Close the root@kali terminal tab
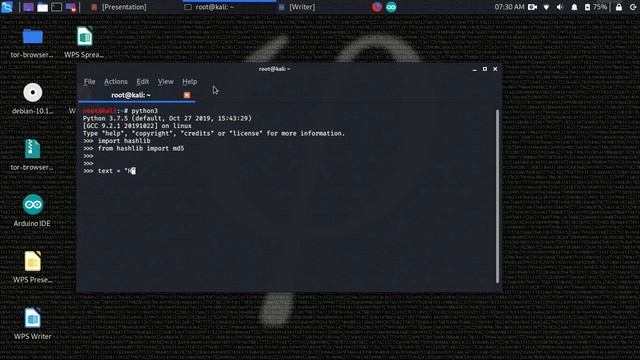The image size is (640, 360). click(x=187, y=95)
